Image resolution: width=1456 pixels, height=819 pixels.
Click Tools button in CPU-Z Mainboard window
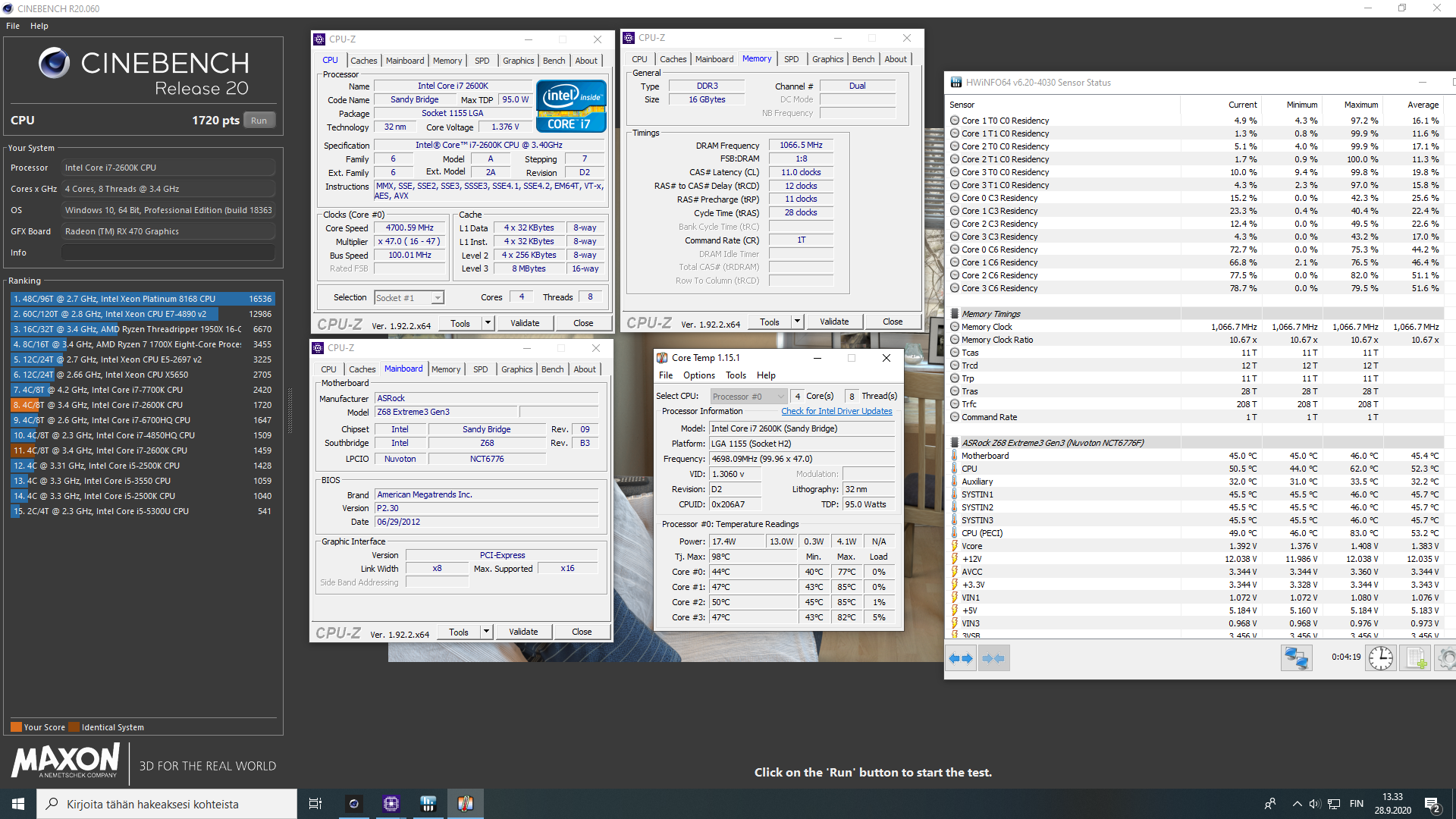459,632
